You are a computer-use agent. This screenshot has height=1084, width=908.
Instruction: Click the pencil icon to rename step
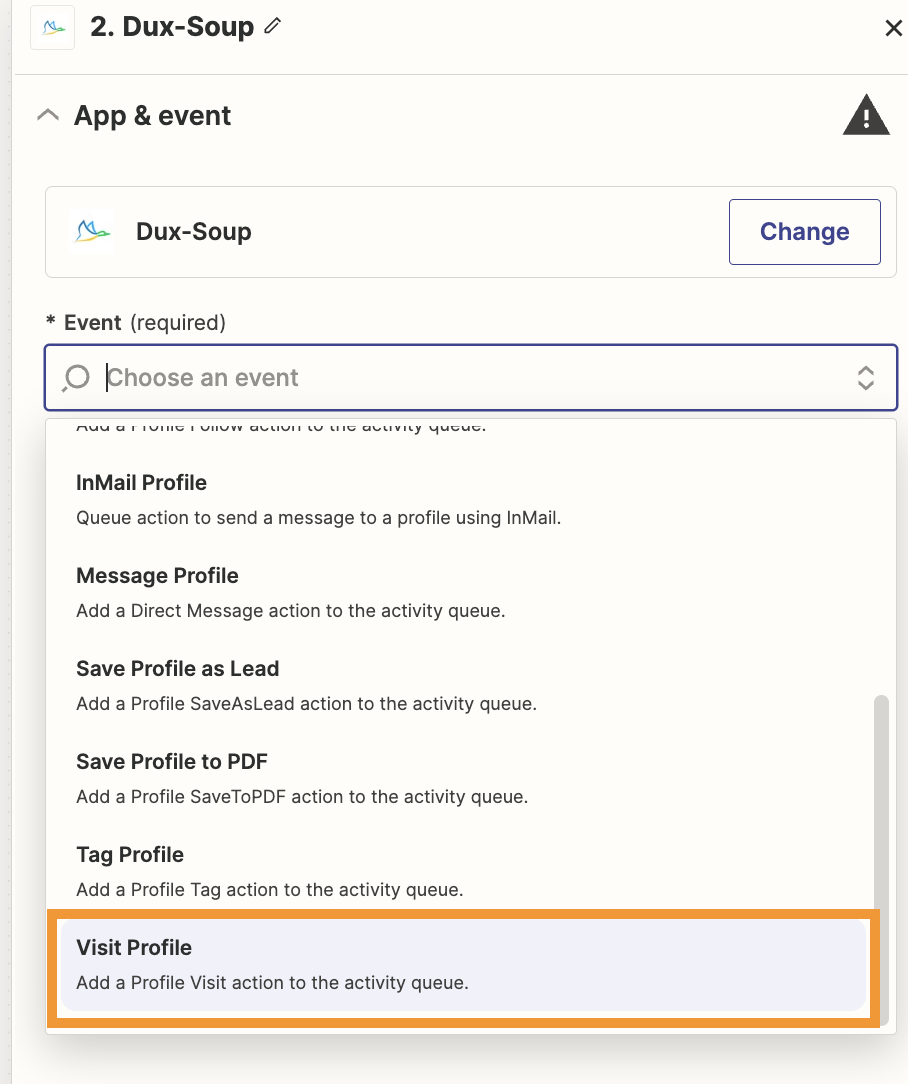pos(272,27)
